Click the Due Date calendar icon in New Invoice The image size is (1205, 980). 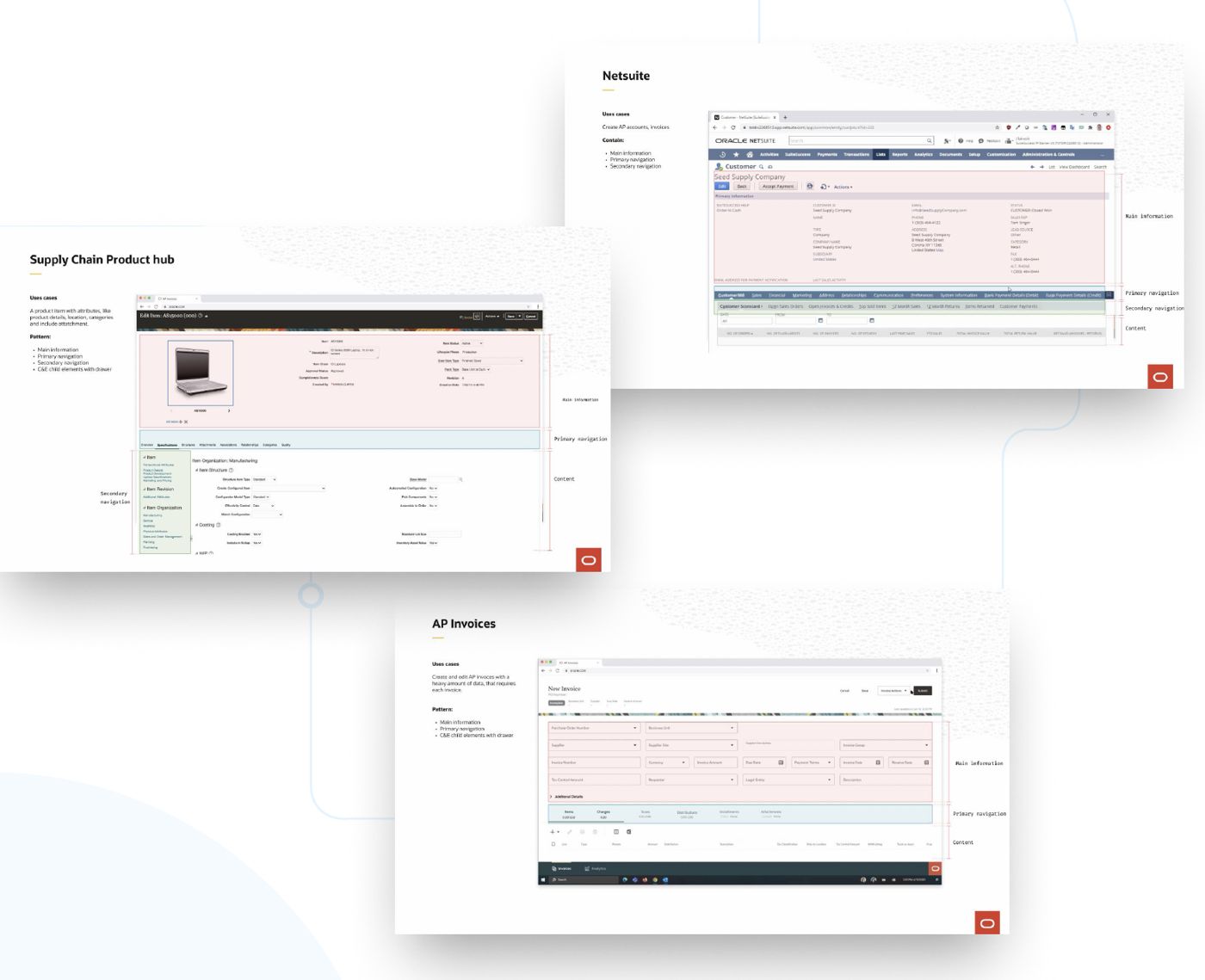tap(781, 762)
